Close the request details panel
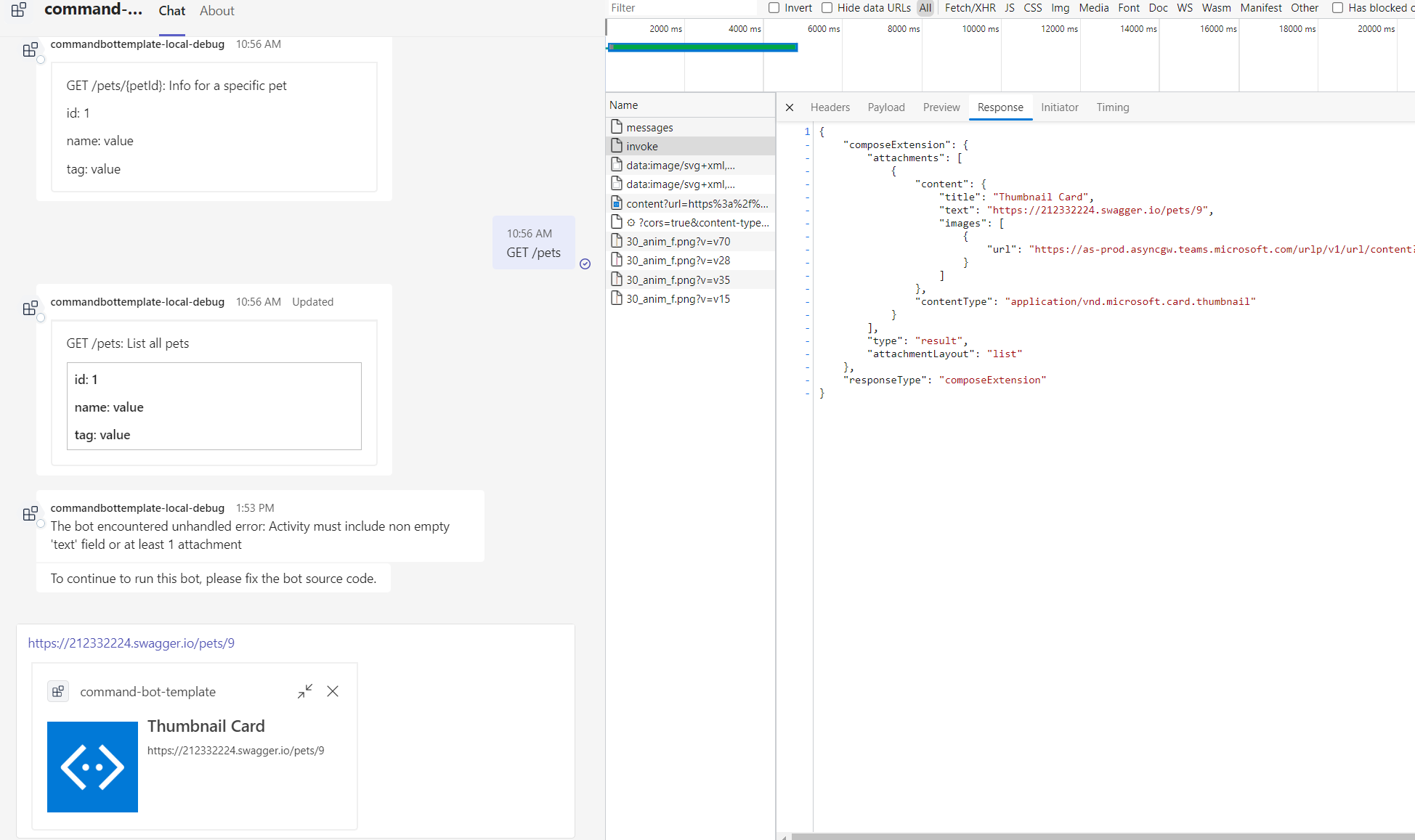The height and width of the screenshot is (840, 1415). click(x=790, y=107)
